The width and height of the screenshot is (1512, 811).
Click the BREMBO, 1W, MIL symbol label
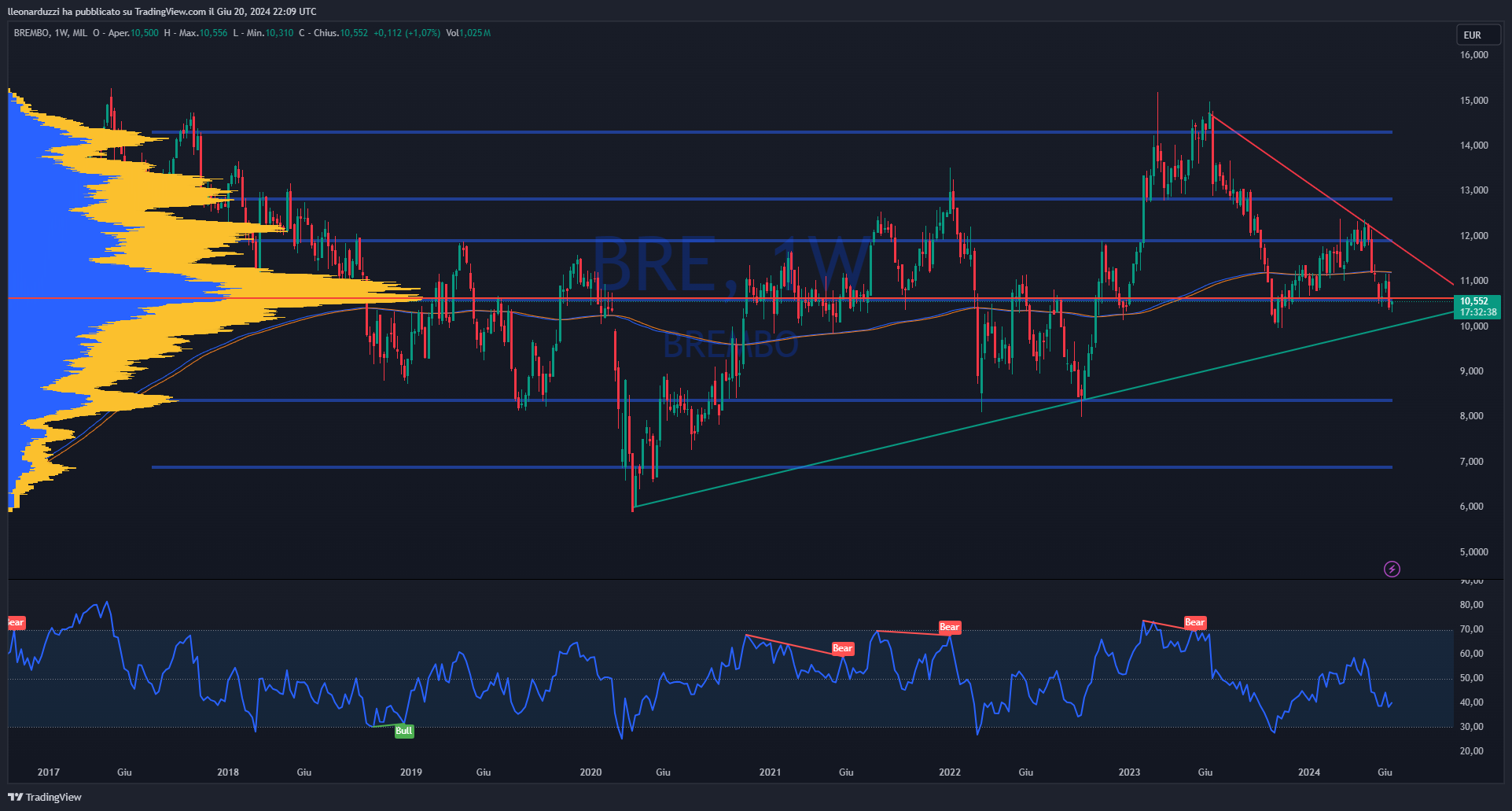(50, 33)
